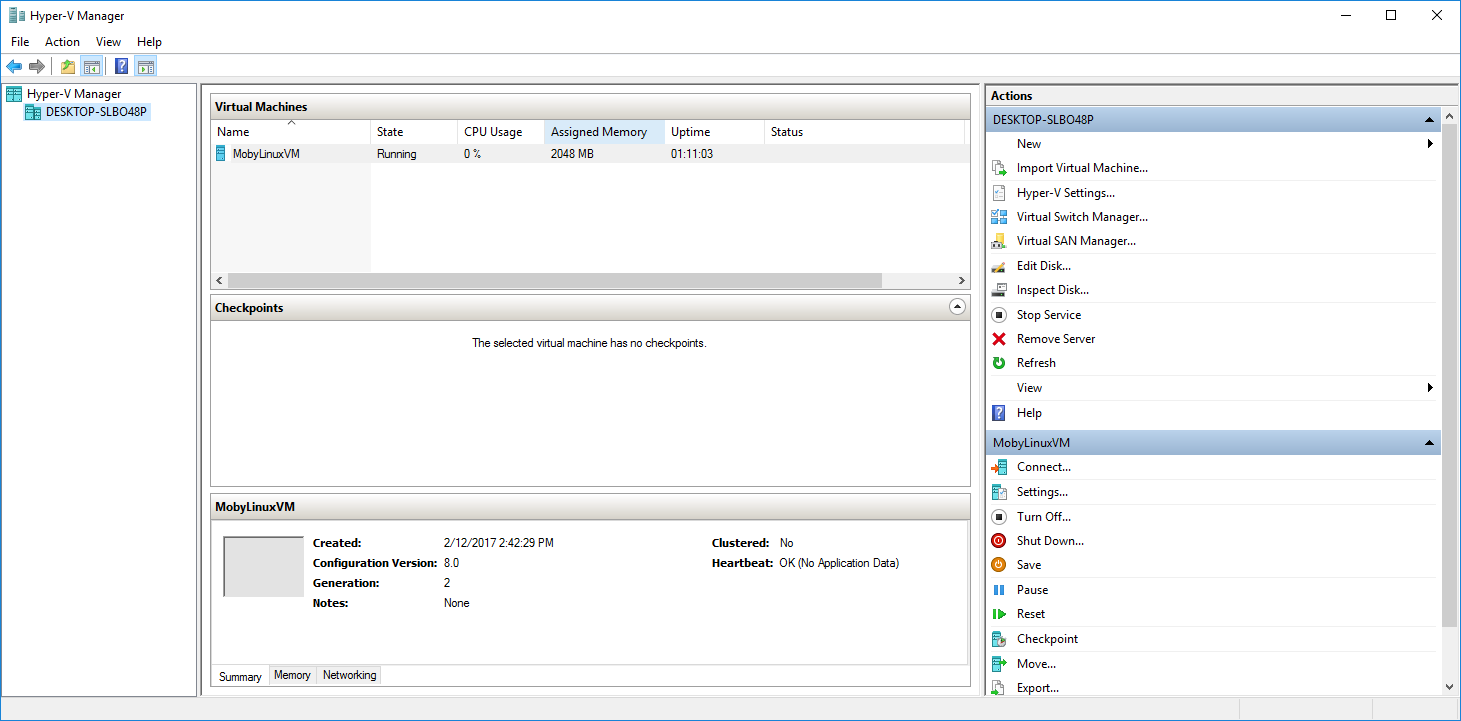This screenshot has width=1461, height=721.
Task: Click the Hyper-V Settings icon
Action: pos(998,193)
